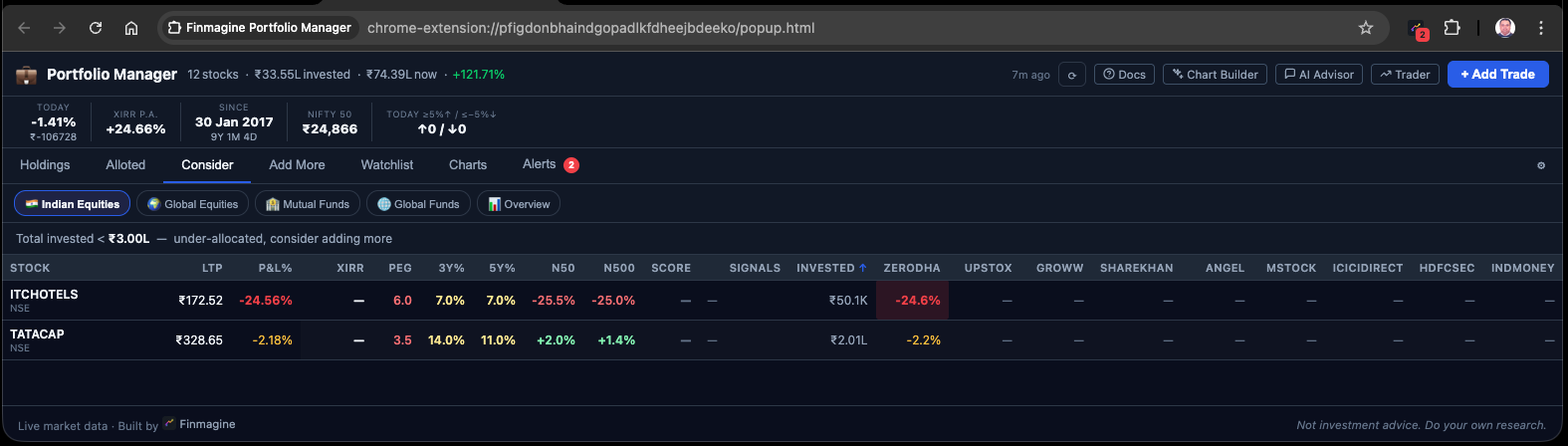Click the SINCE 30 Jan 2017 stat
The width and height of the screenshot is (1568, 446).
[234, 122]
